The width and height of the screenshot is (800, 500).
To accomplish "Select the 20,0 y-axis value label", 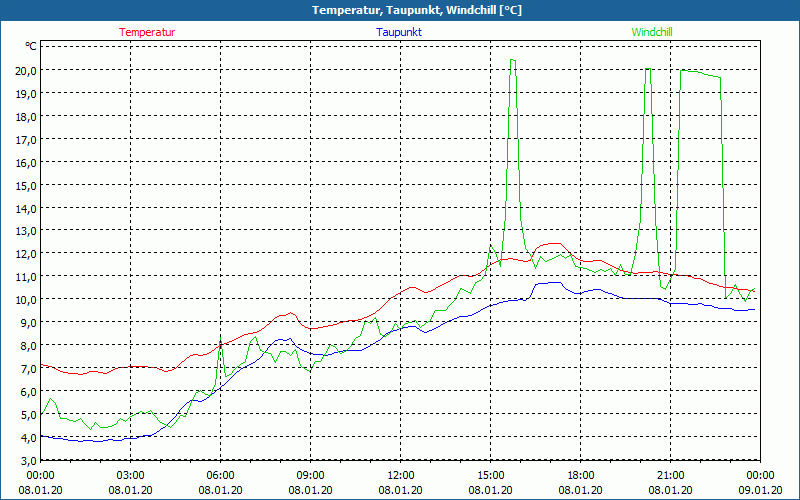I will [24, 70].
